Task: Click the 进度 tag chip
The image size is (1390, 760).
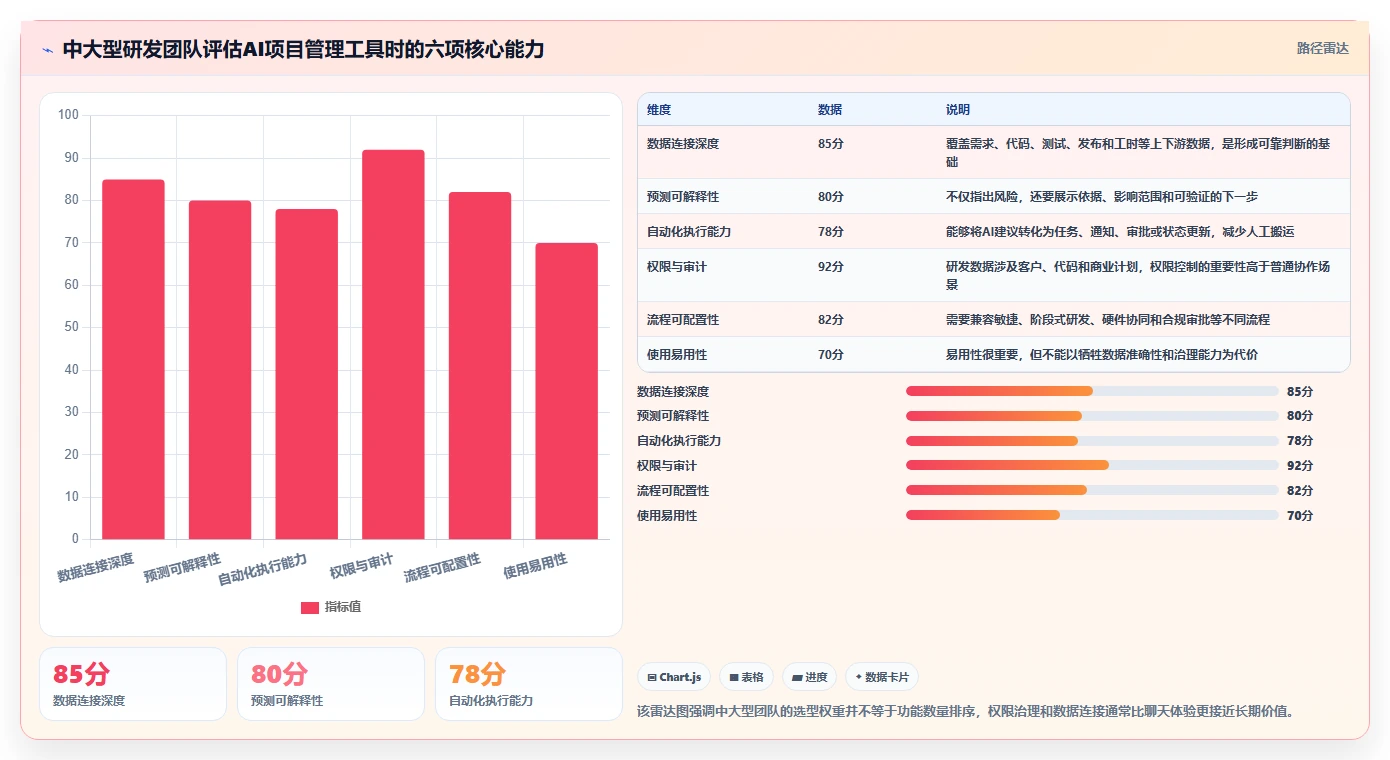Action: (809, 677)
